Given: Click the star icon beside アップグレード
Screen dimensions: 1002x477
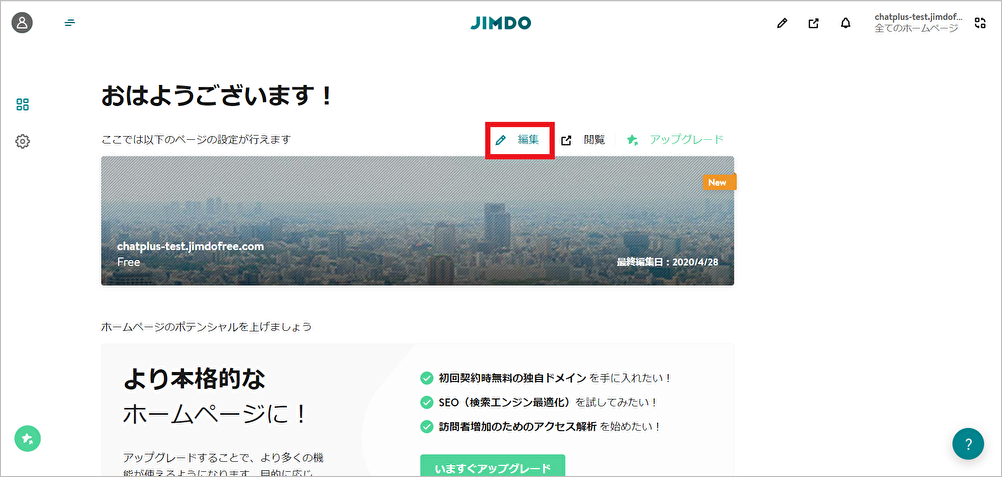Looking at the screenshot, I should click(x=632, y=140).
